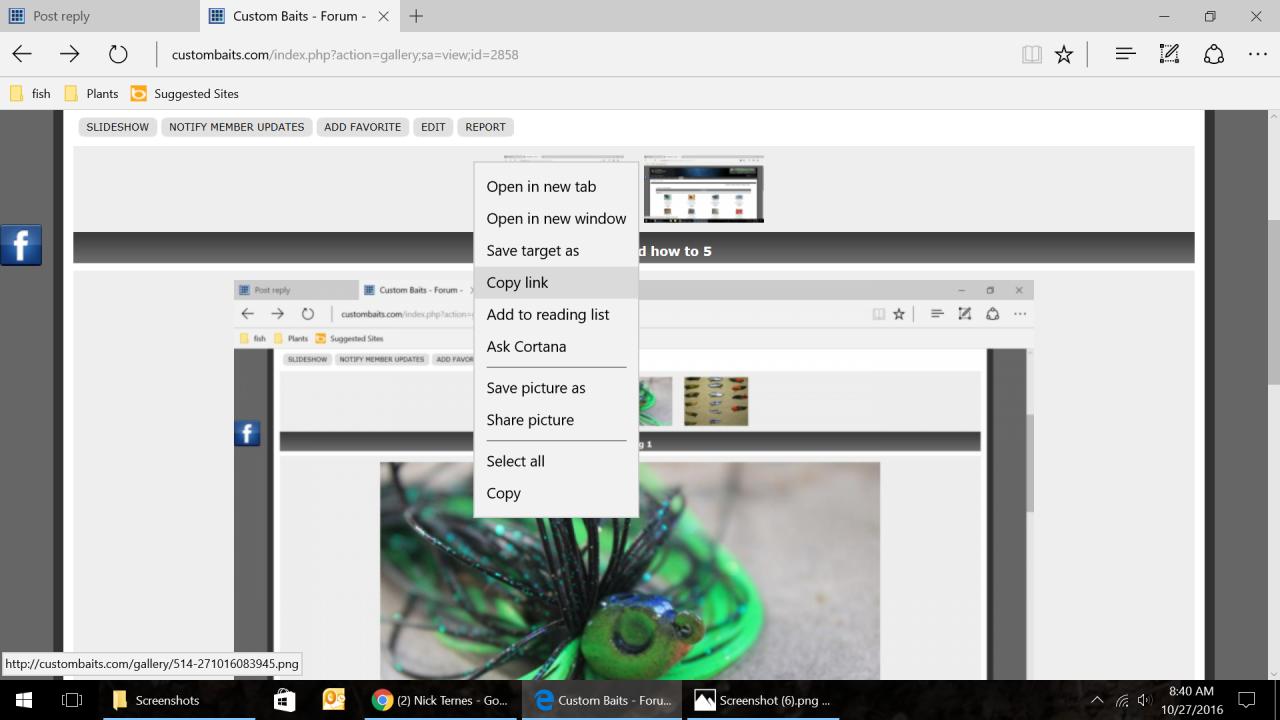The width and height of the screenshot is (1280, 720).
Task: Choose Copy link from context menu
Action: pos(517,283)
